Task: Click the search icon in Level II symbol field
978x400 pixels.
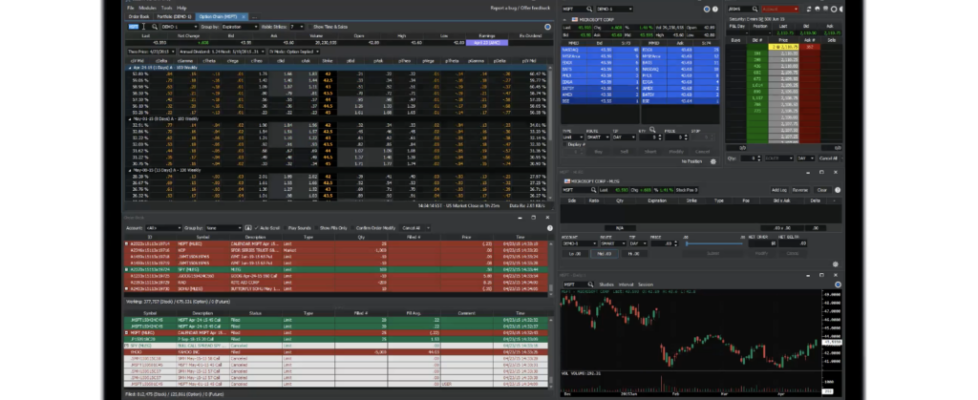Action: (589, 9)
